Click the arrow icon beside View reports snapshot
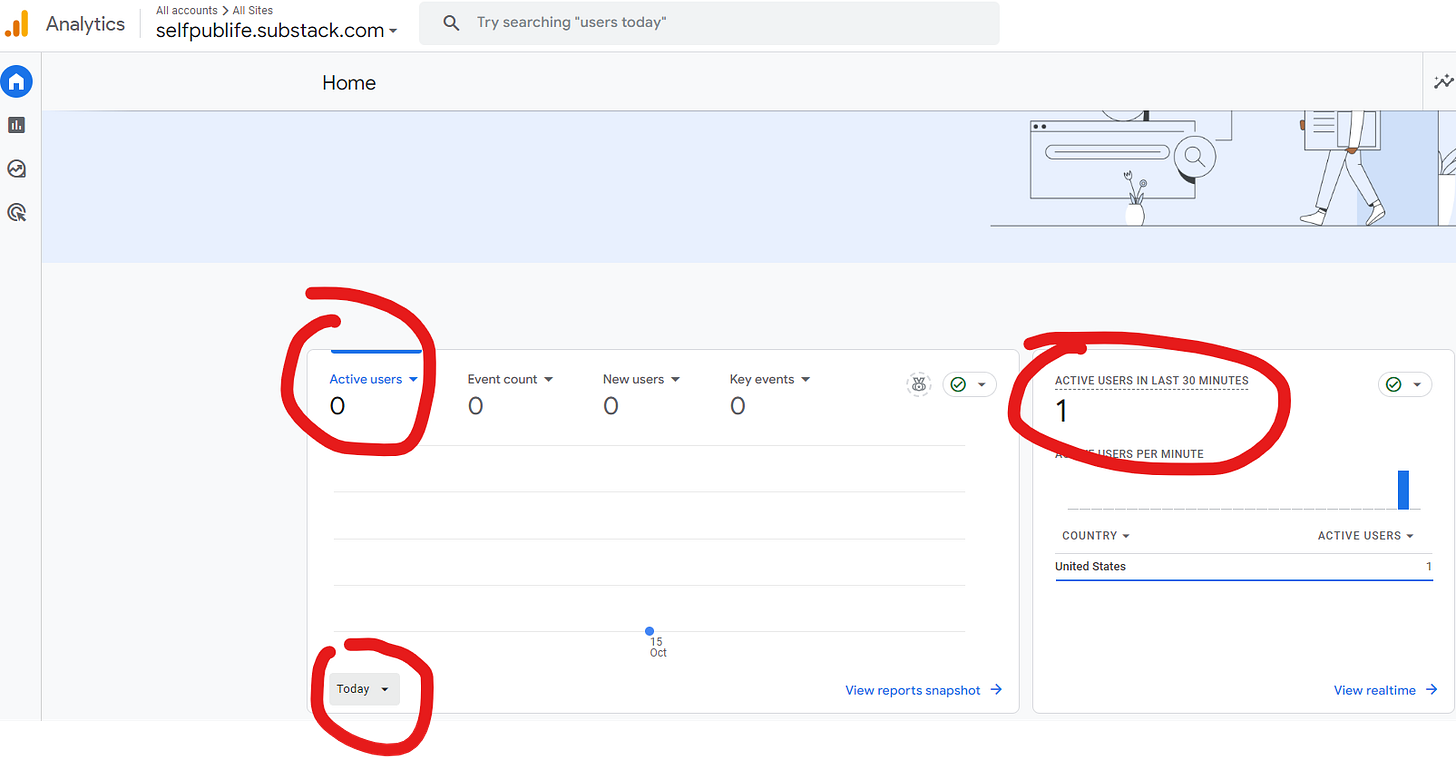1456x757 pixels. click(x=996, y=690)
